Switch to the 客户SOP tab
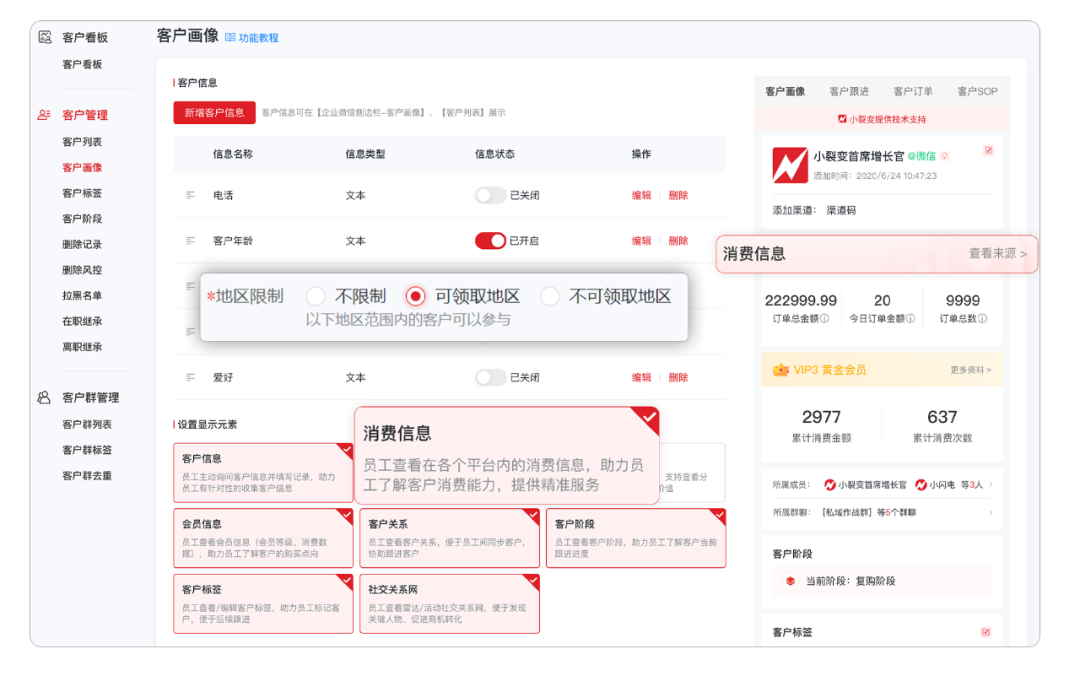Image resolution: width=1080 pixels, height=687 pixels. (x=979, y=90)
